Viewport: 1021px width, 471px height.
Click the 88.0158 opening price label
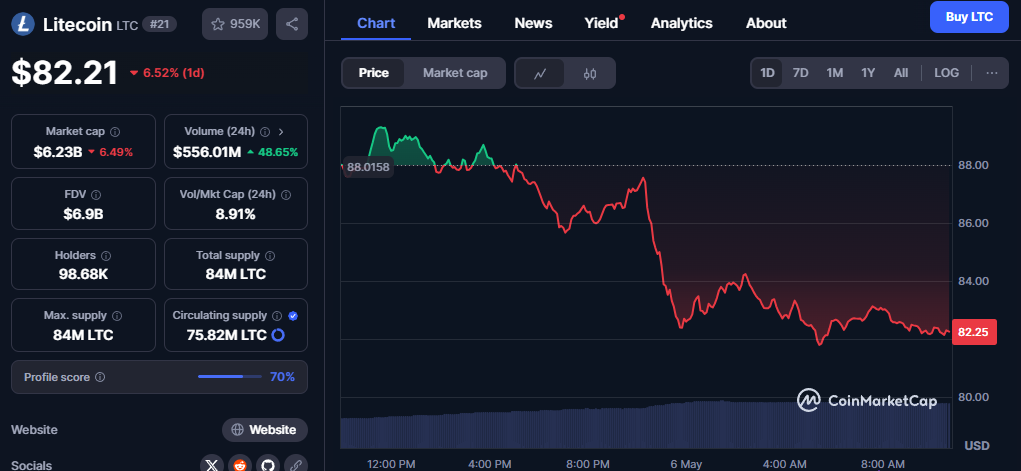[x=368, y=167]
